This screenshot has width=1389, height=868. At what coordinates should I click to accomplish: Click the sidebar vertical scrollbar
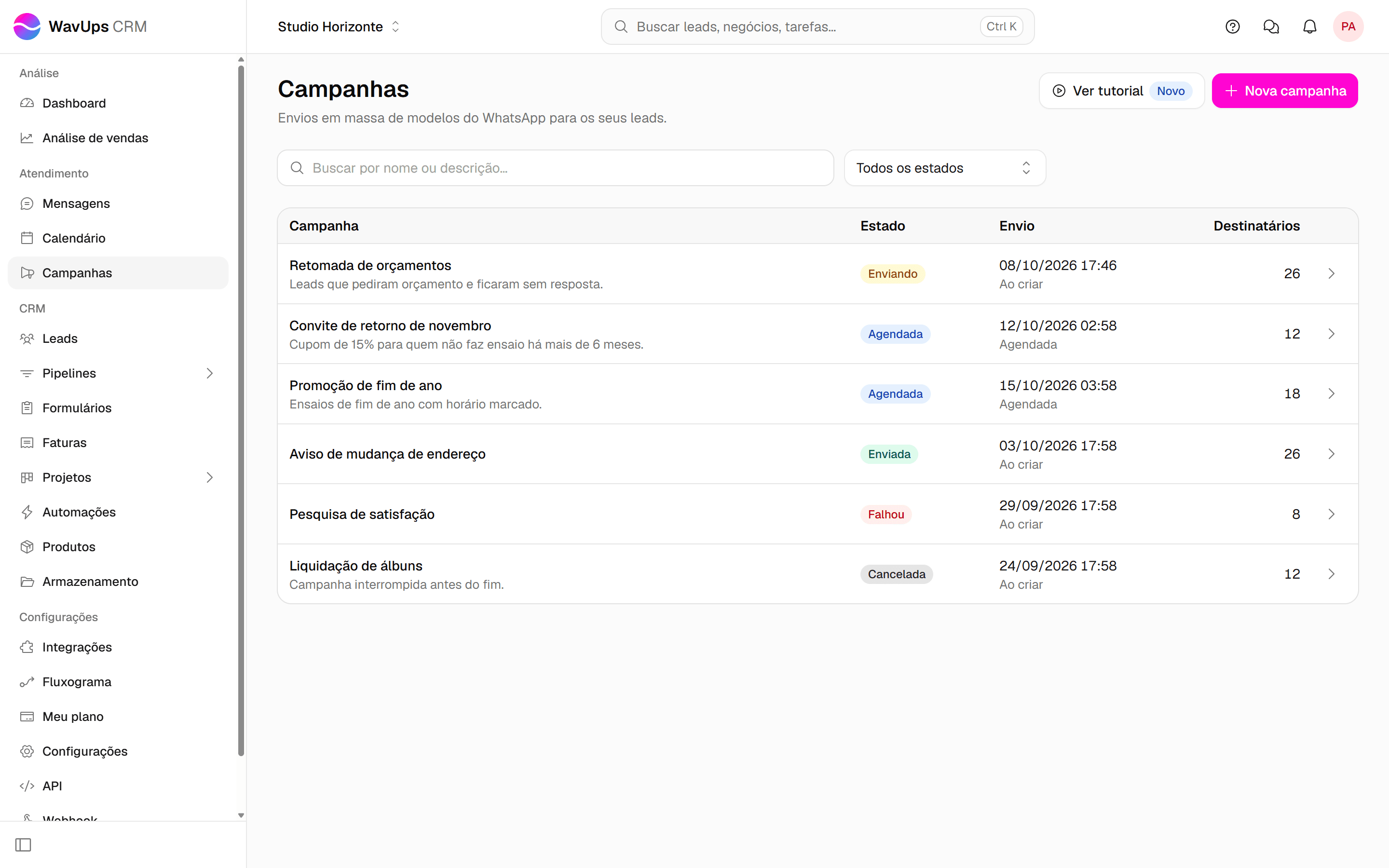click(x=241, y=410)
